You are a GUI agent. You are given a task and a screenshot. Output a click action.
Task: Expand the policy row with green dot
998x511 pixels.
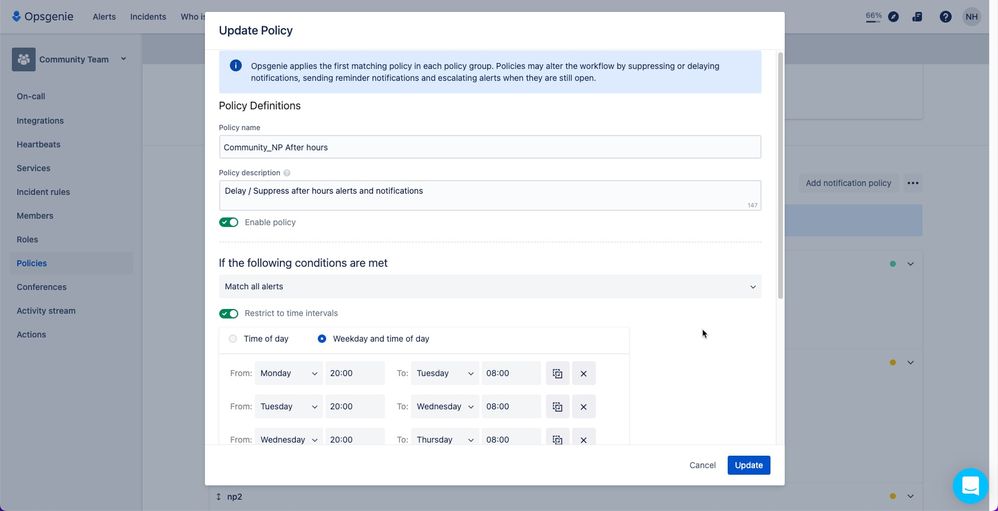910,263
